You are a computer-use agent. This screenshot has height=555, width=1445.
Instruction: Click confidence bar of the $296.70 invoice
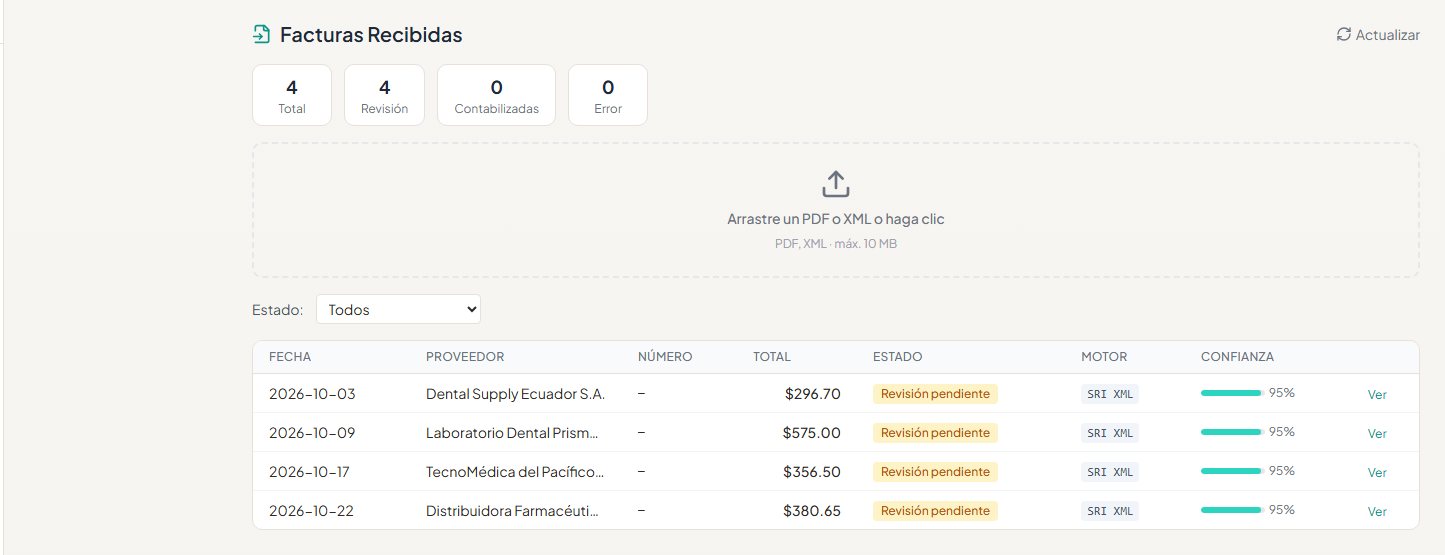[1231, 393]
